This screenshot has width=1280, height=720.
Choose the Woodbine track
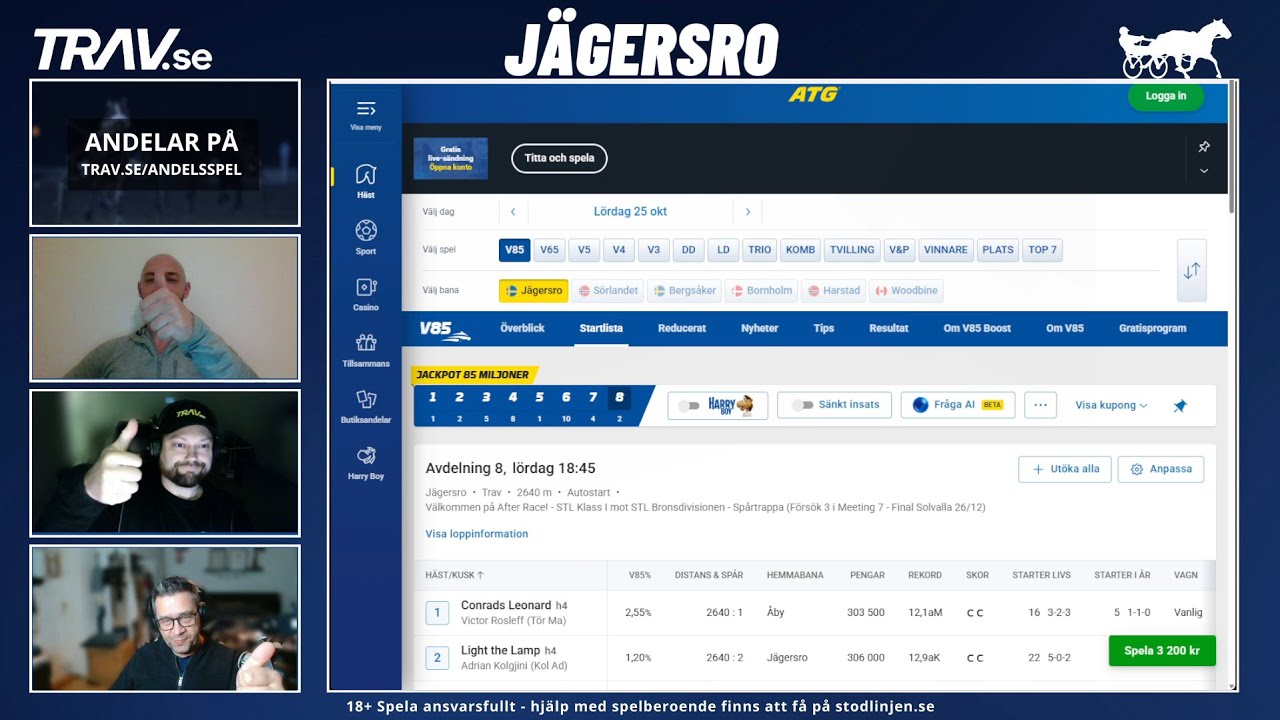click(907, 291)
